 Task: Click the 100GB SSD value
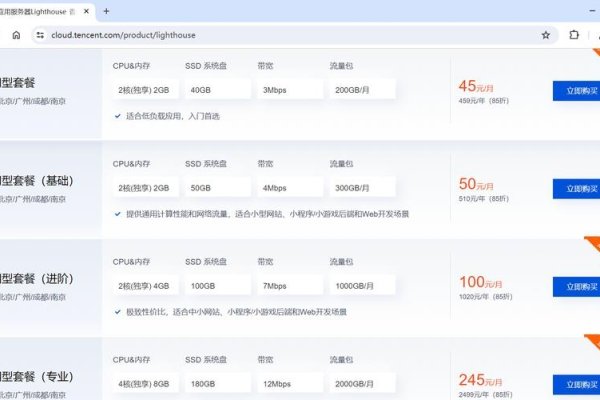218,286
